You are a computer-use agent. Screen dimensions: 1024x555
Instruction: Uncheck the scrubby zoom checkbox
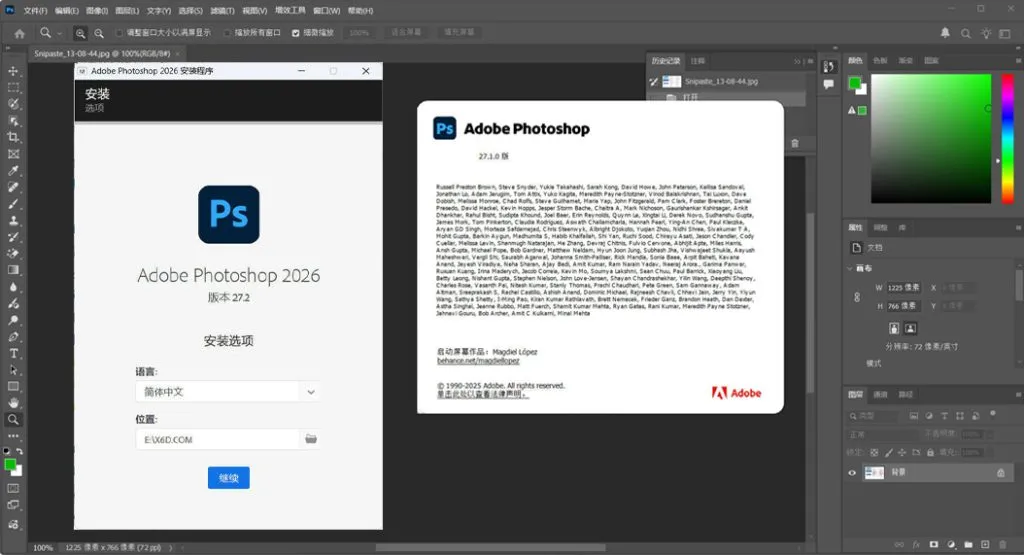point(296,33)
